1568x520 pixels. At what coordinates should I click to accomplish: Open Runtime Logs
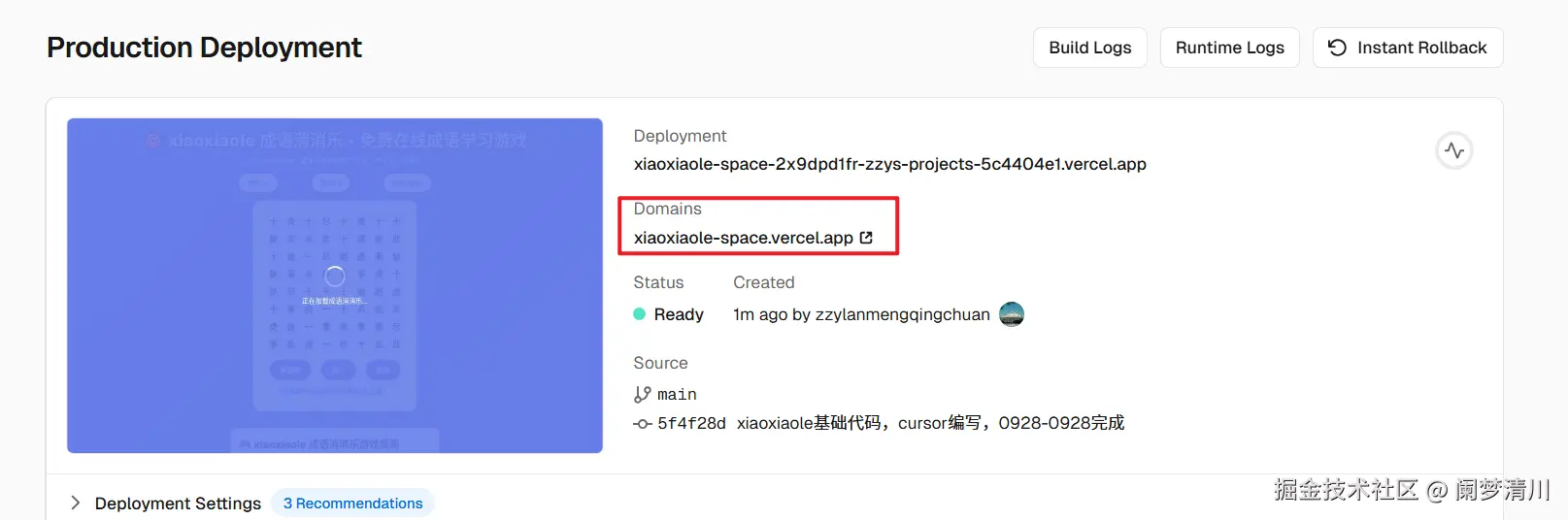tap(1229, 48)
